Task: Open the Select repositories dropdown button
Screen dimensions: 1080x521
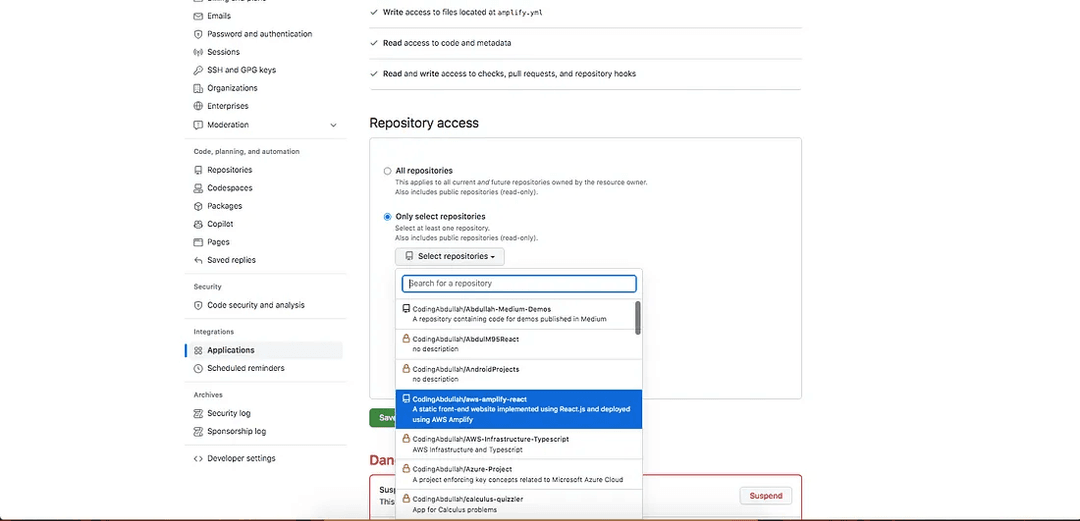Action: [x=449, y=257]
